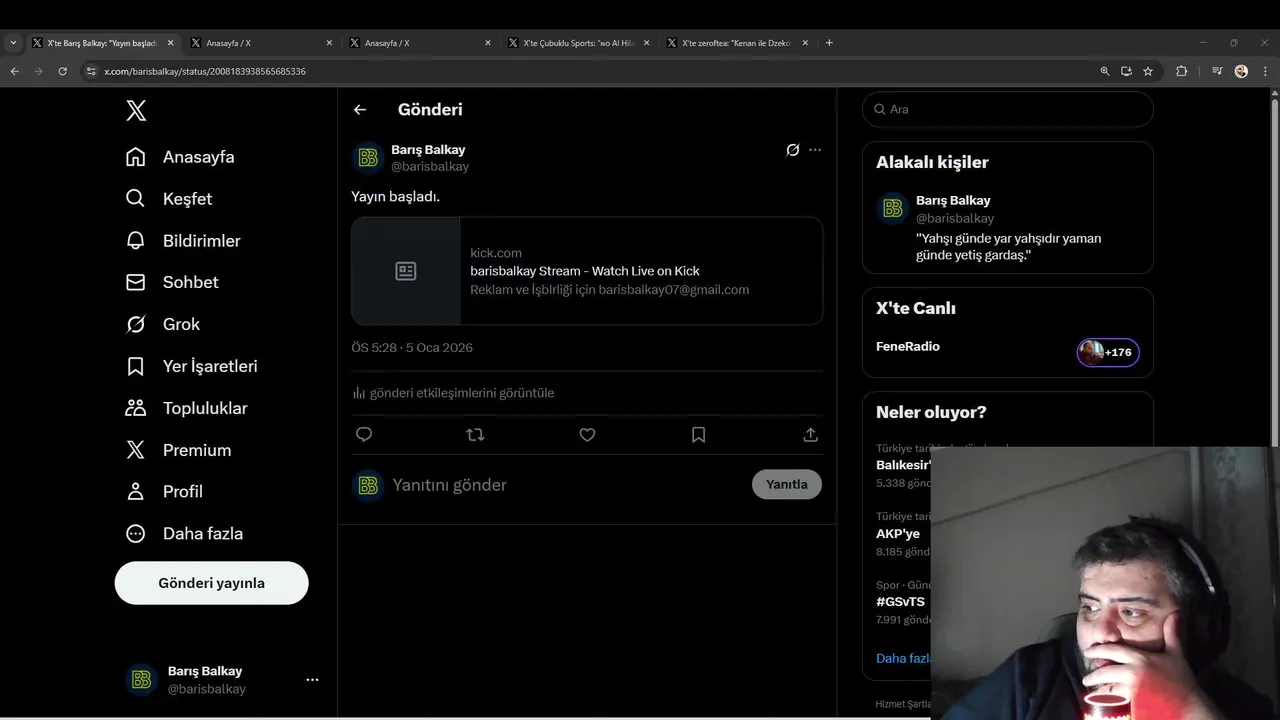Open #GSvTS trending topic
This screenshot has height=720, width=1280.
(900, 602)
